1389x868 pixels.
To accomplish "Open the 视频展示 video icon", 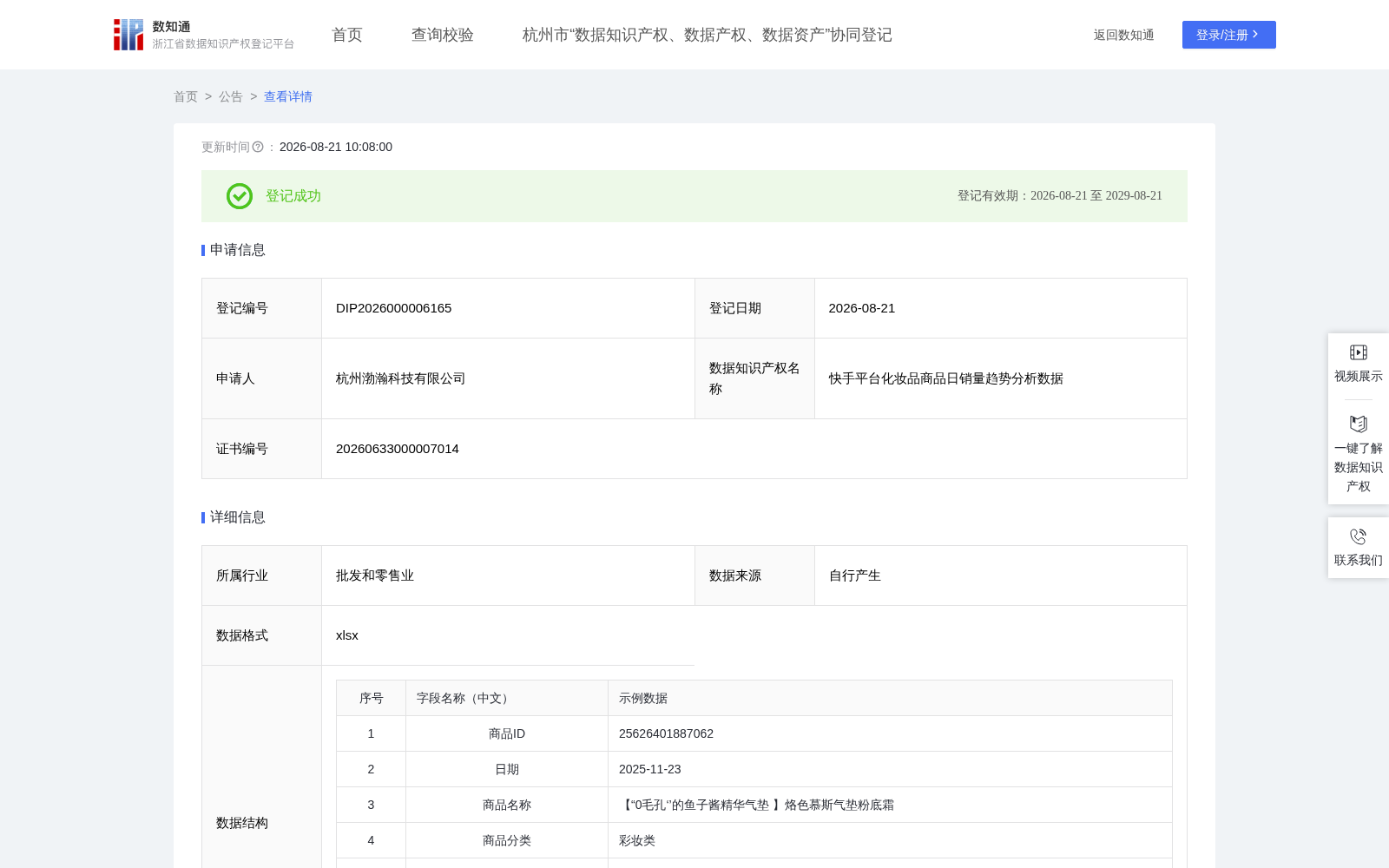I will [x=1359, y=352].
